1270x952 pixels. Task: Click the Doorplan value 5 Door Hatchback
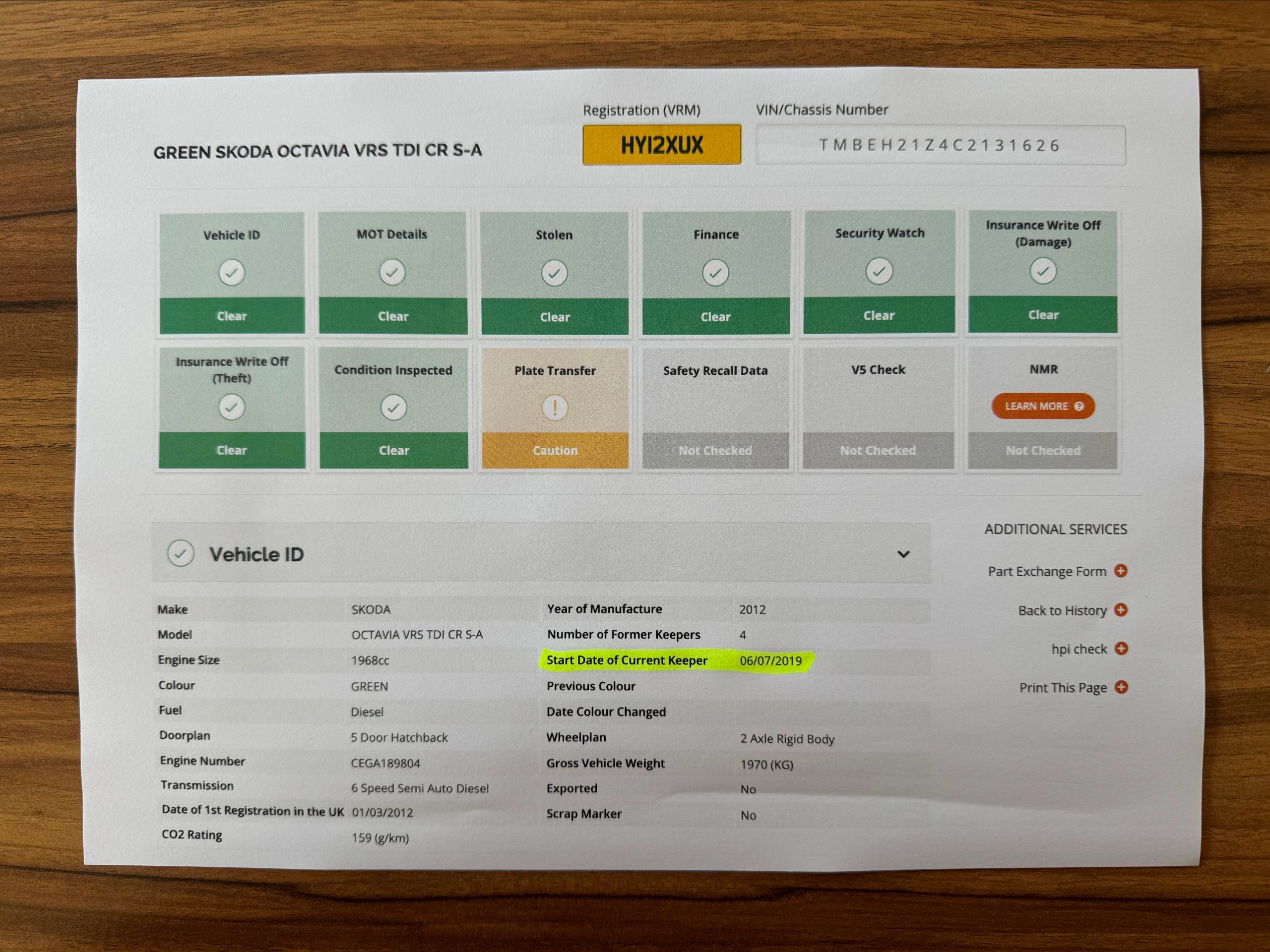click(399, 737)
